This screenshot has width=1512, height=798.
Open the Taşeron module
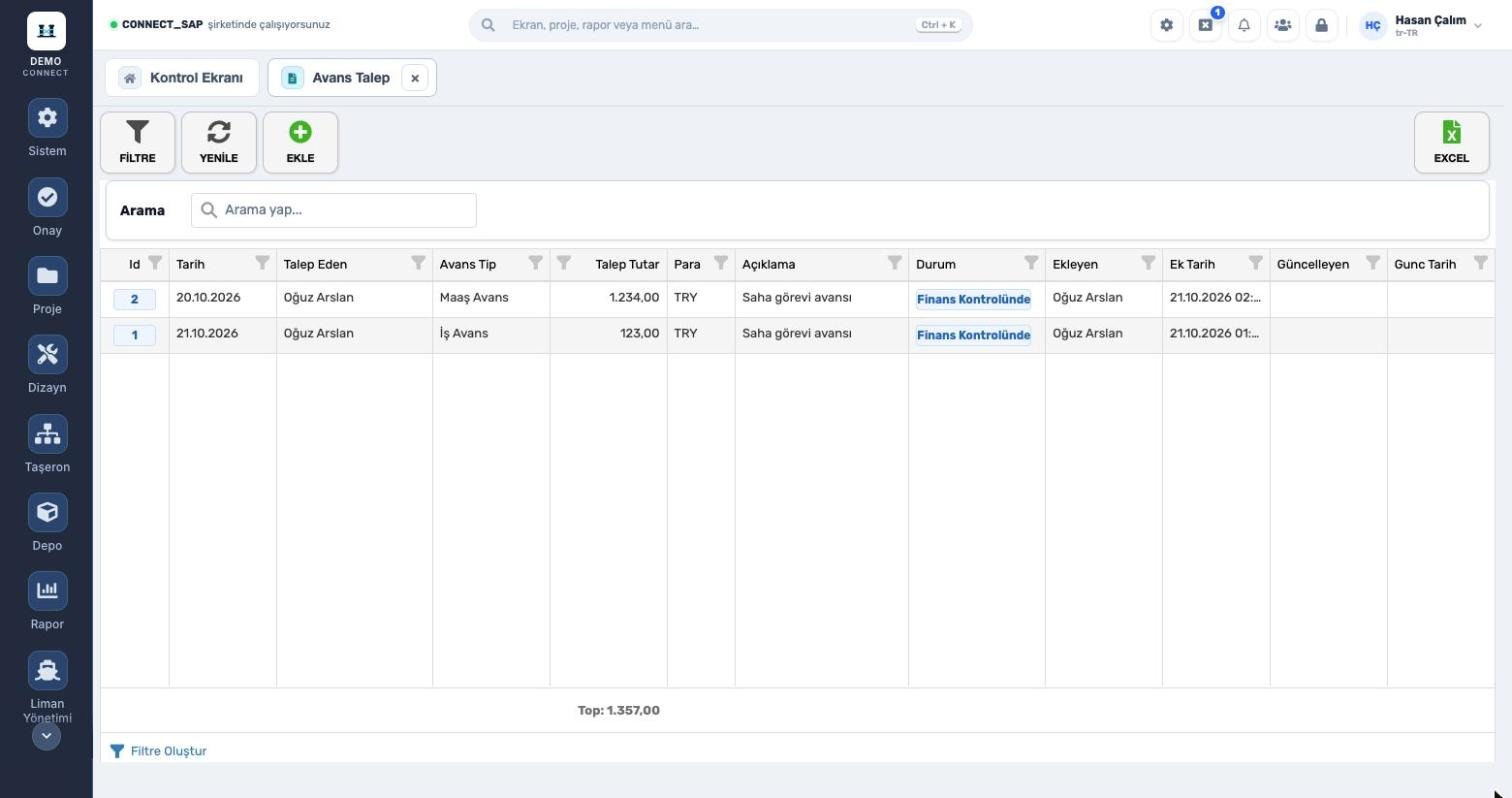[x=47, y=444]
